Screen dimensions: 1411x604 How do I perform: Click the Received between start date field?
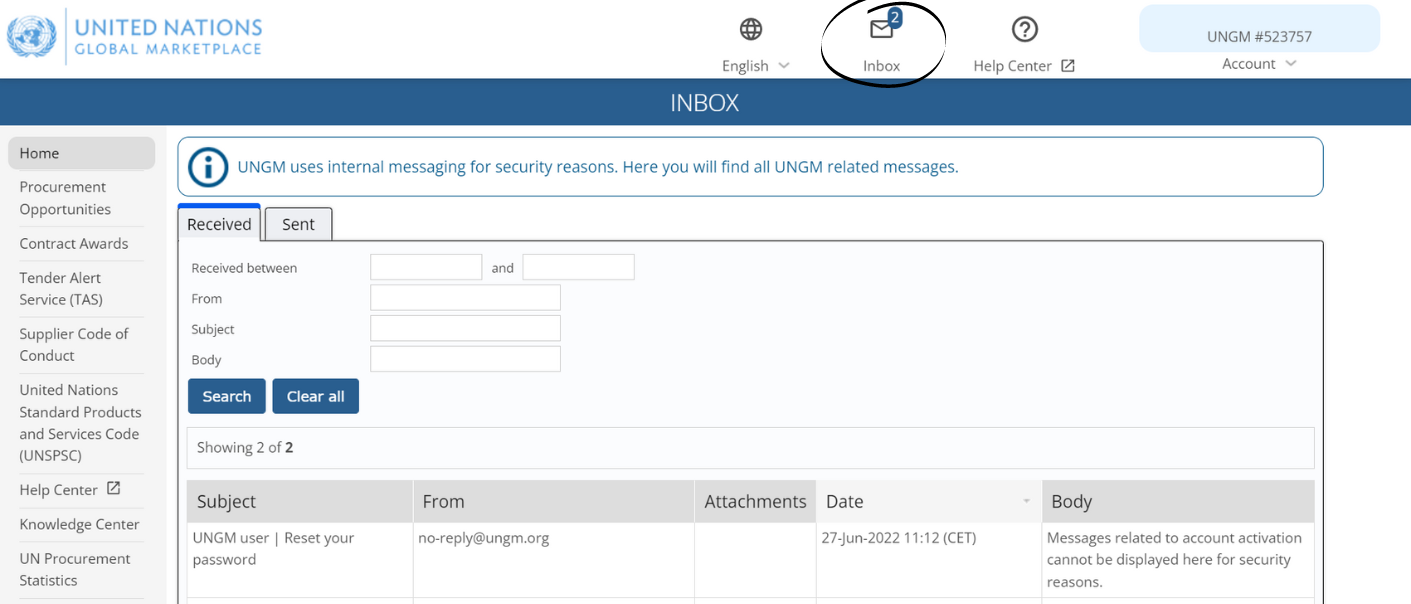426,267
